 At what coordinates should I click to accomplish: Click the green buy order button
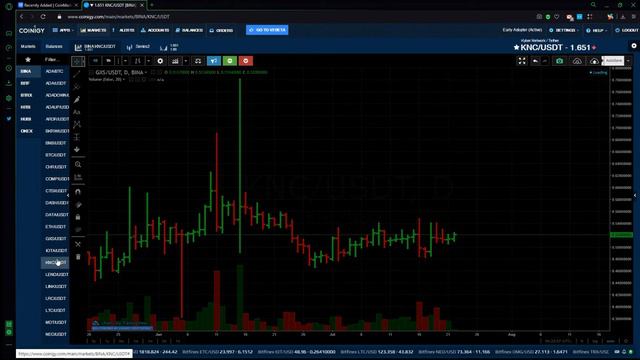click(x=230, y=61)
